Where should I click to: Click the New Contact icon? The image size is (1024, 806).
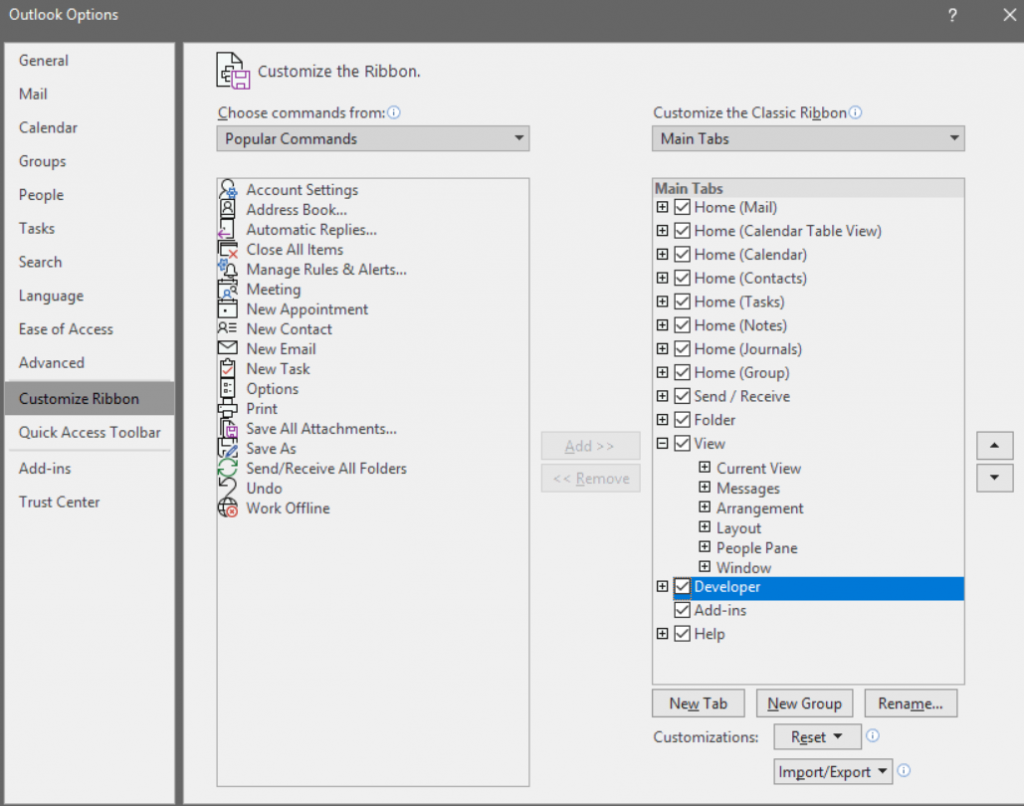pos(227,329)
